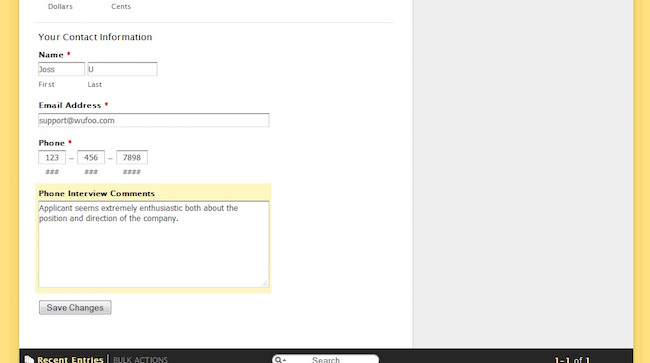Click the phone line number field 7898
The image size is (650, 363).
click(x=132, y=157)
